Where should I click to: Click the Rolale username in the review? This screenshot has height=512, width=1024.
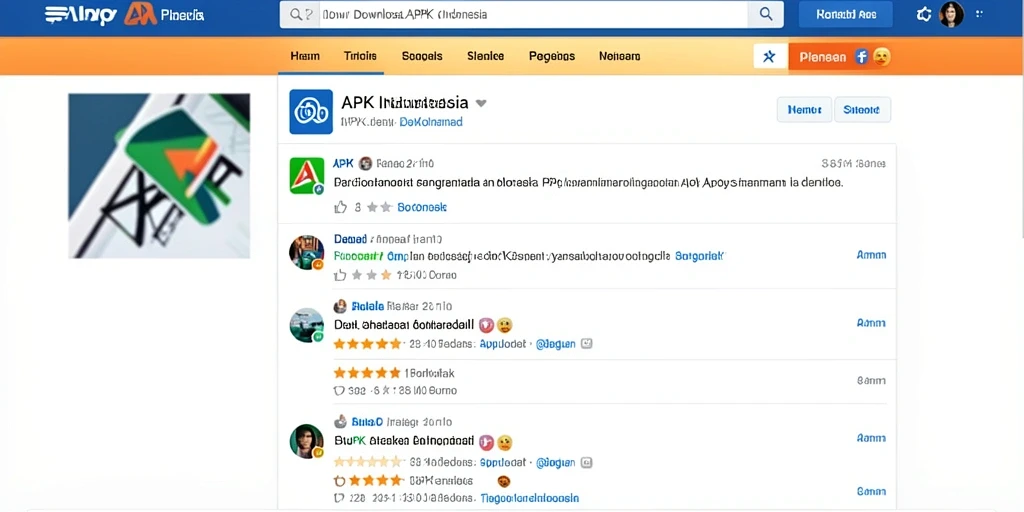(x=368, y=306)
